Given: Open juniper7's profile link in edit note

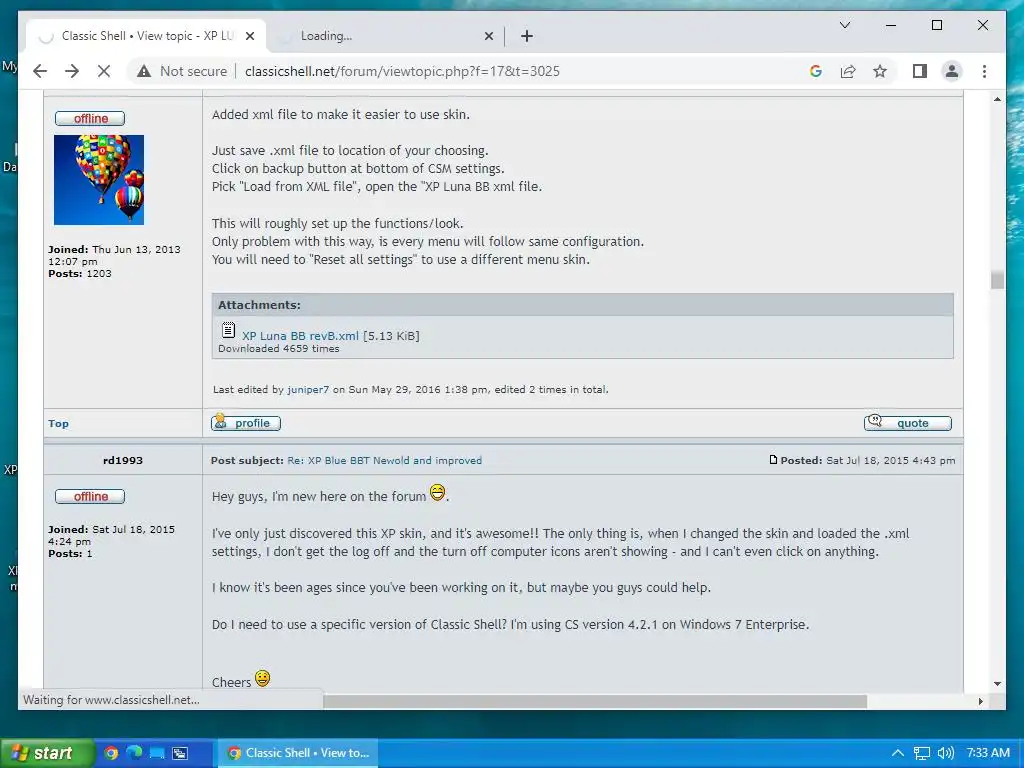Looking at the screenshot, I should (308, 389).
